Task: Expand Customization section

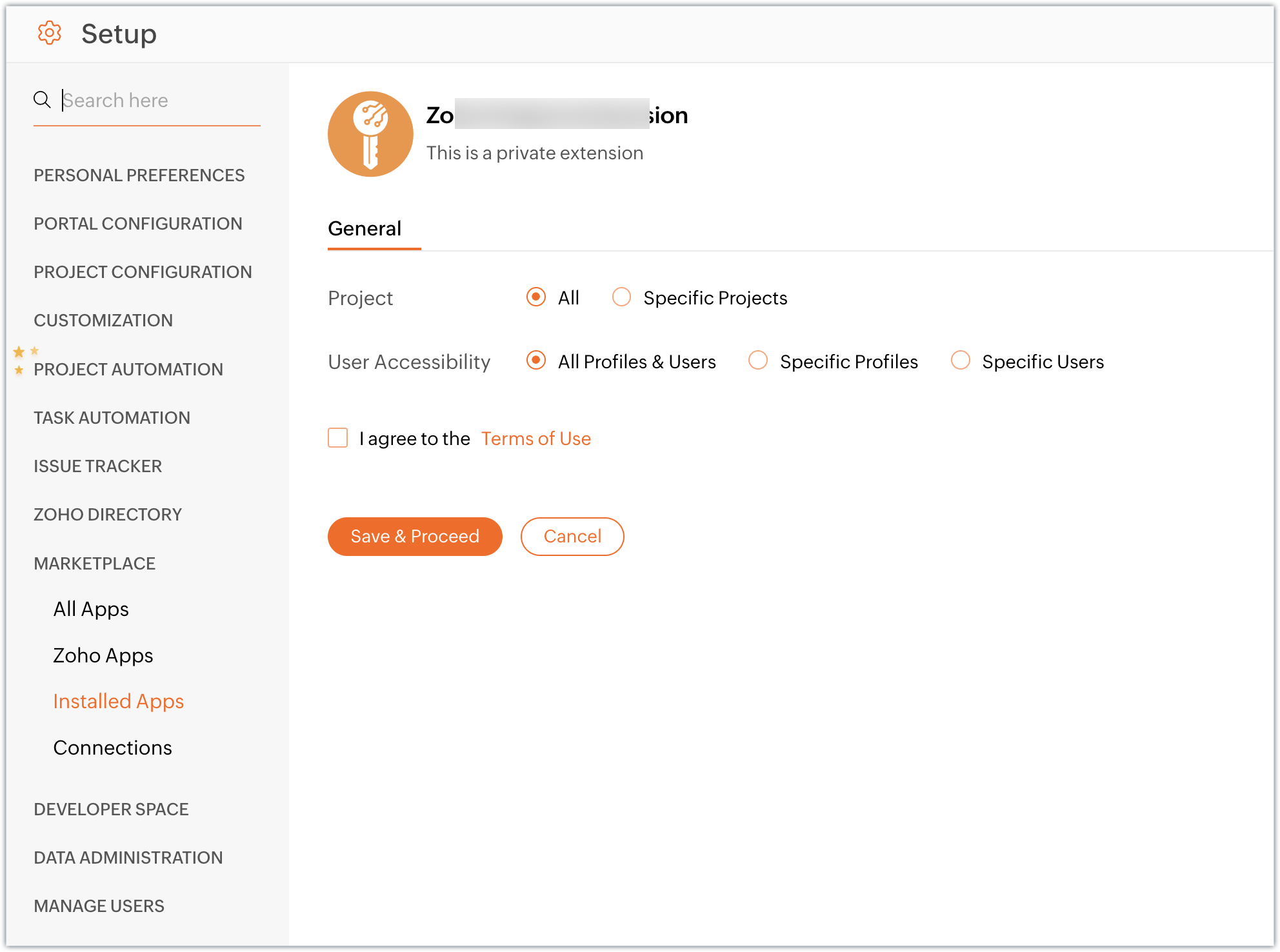Action: pos(103,321)
